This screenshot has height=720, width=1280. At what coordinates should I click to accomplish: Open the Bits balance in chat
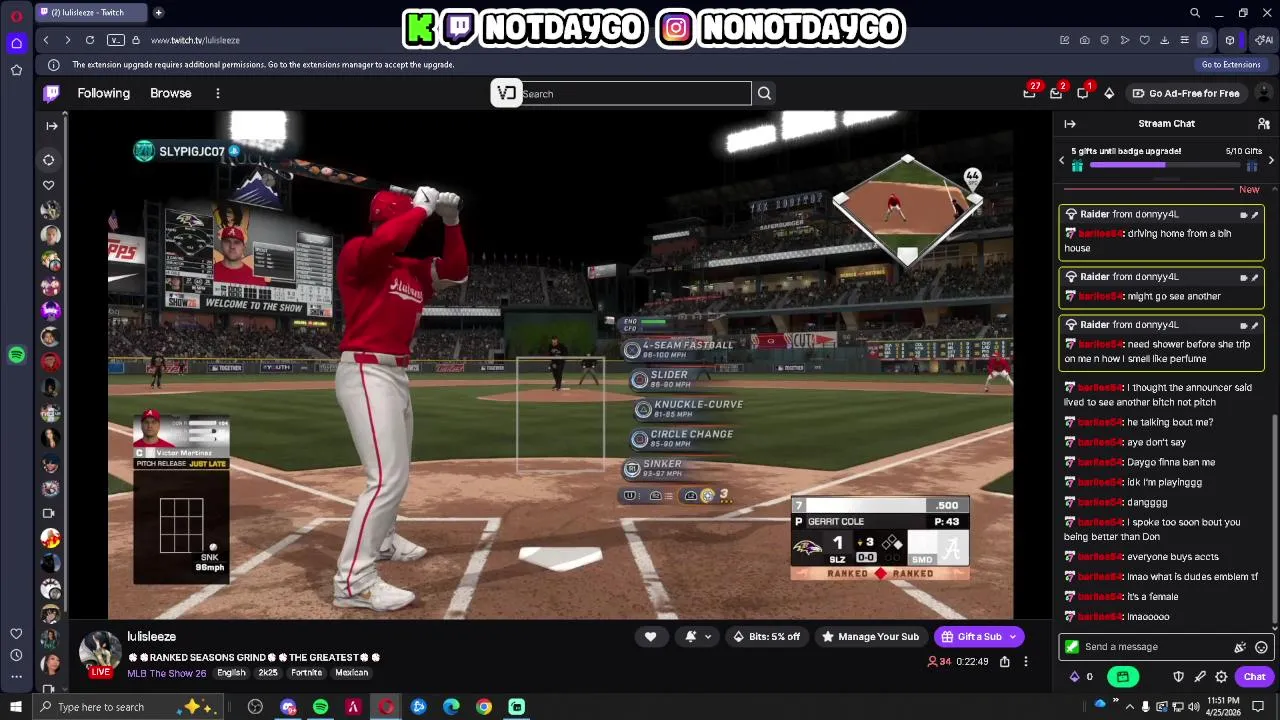pos(1082,677)
